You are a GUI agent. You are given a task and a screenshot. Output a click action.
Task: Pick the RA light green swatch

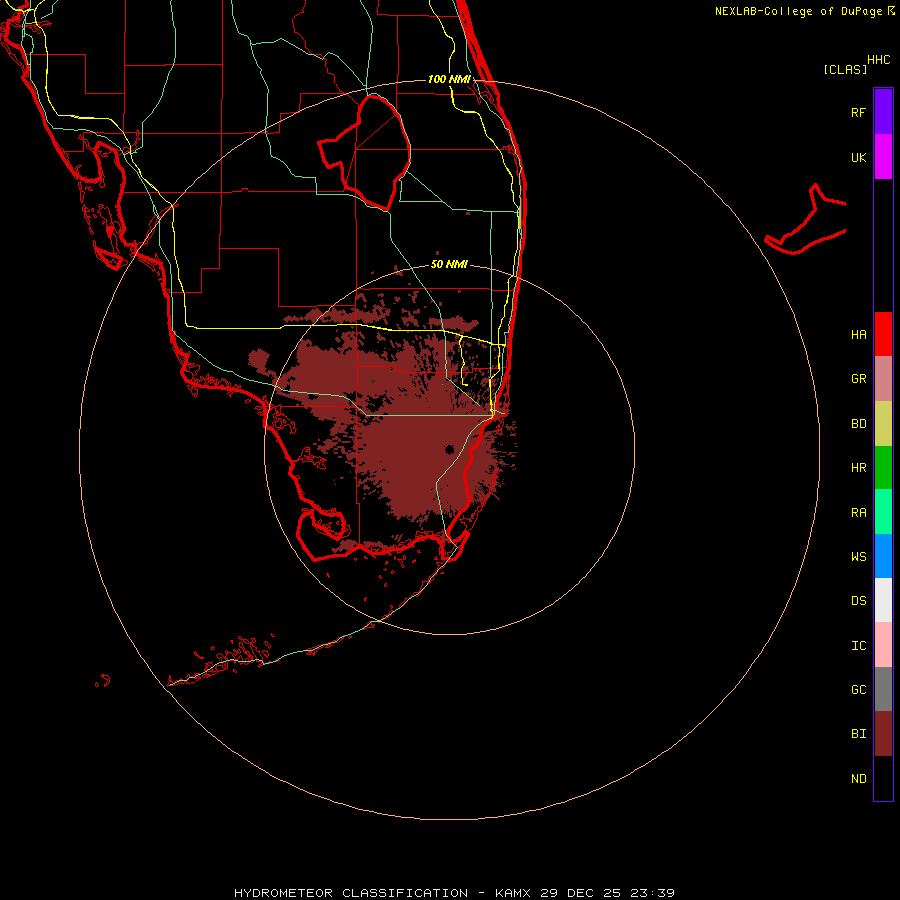tap(883, 512)
